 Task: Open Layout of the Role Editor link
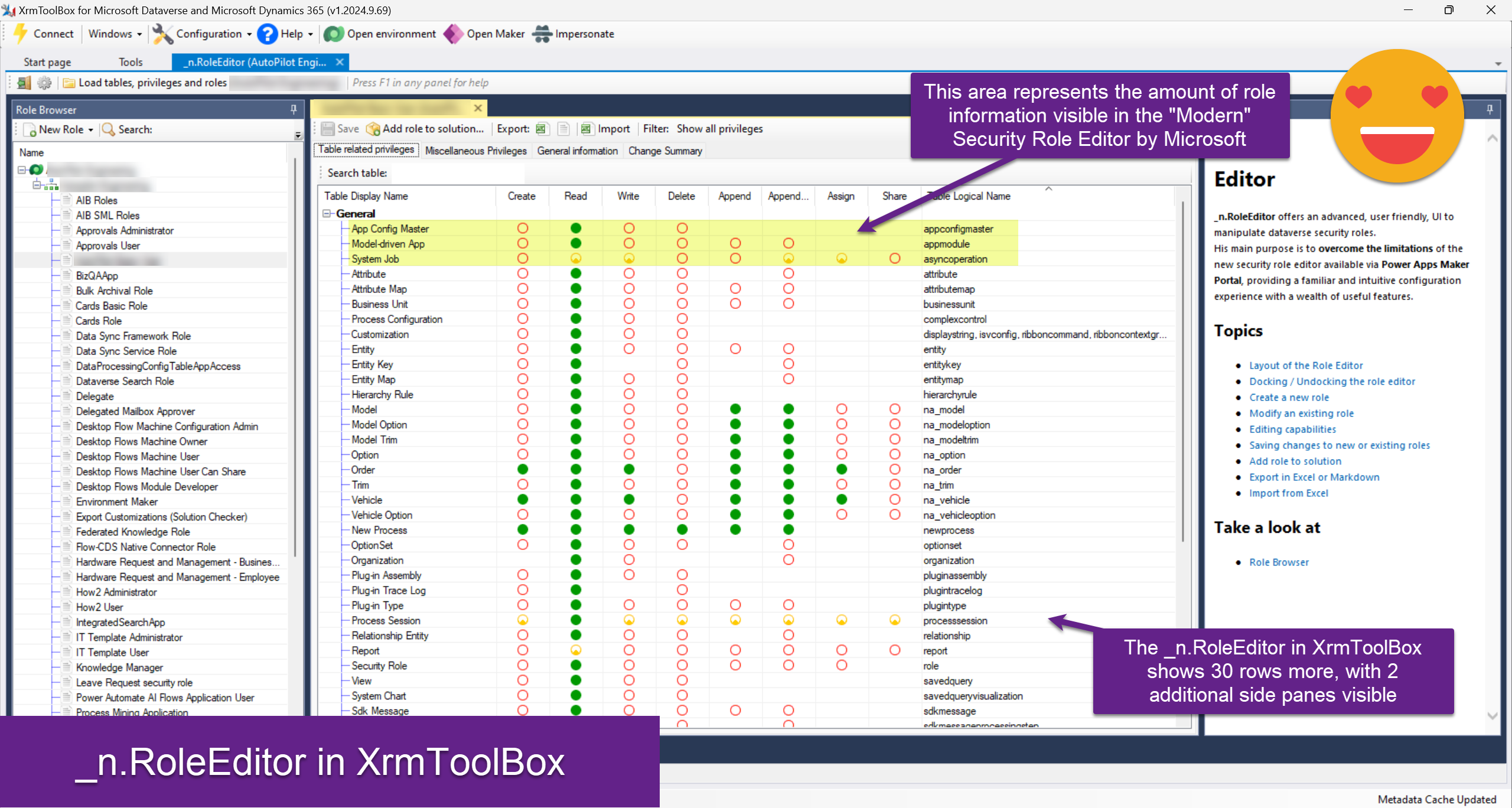[1306, 365]
